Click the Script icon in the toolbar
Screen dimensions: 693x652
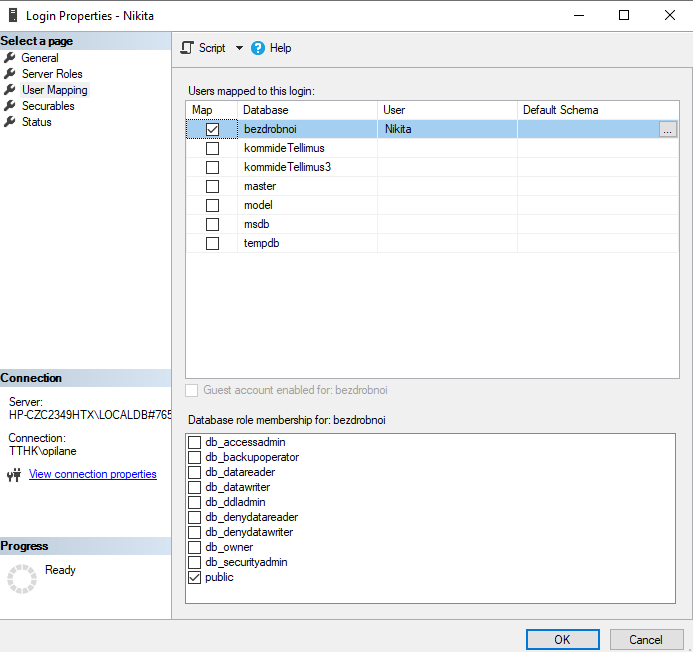(x=187, y=48)
